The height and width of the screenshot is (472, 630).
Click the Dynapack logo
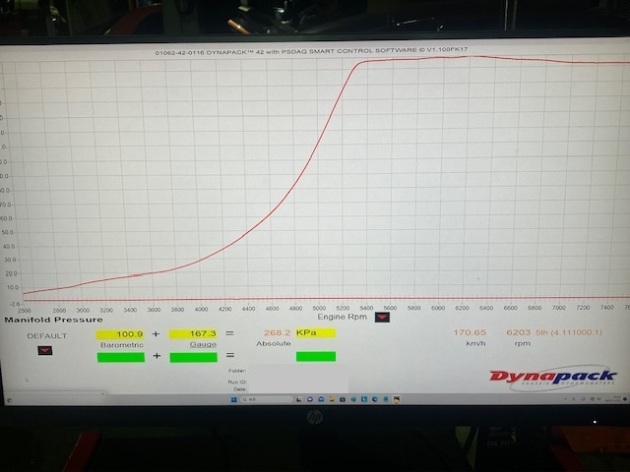tap(541, 376)
